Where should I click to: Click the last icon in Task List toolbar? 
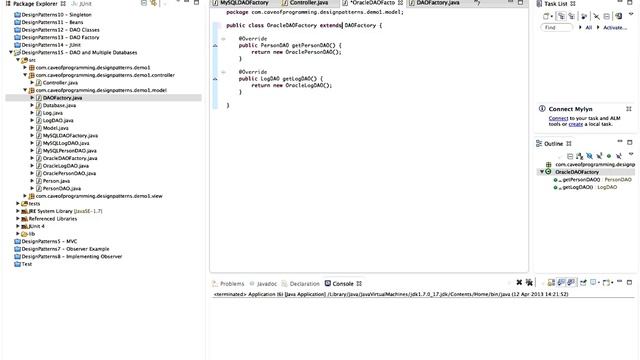click(x=619, y=16)
